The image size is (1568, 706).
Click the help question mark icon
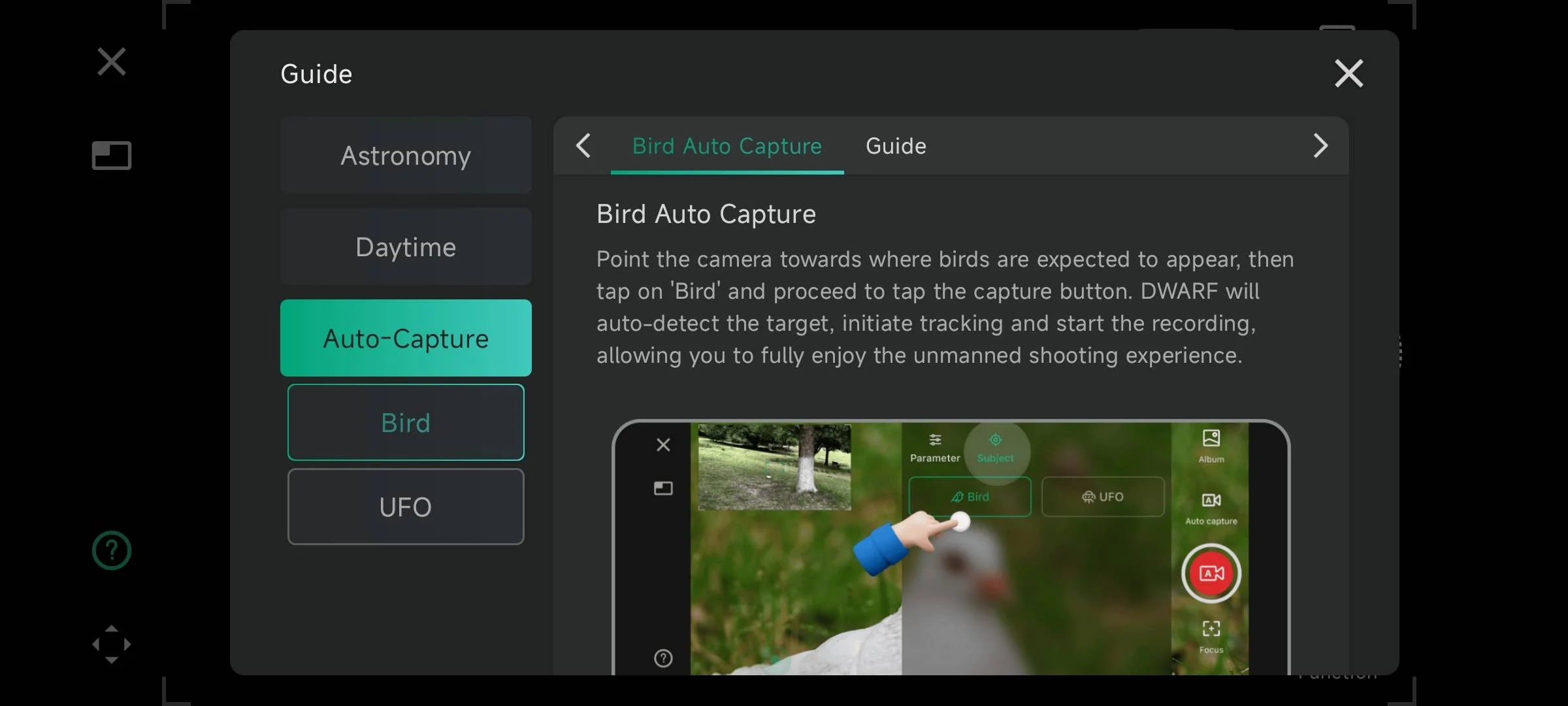pyautogui.click(x=111, y=550)
